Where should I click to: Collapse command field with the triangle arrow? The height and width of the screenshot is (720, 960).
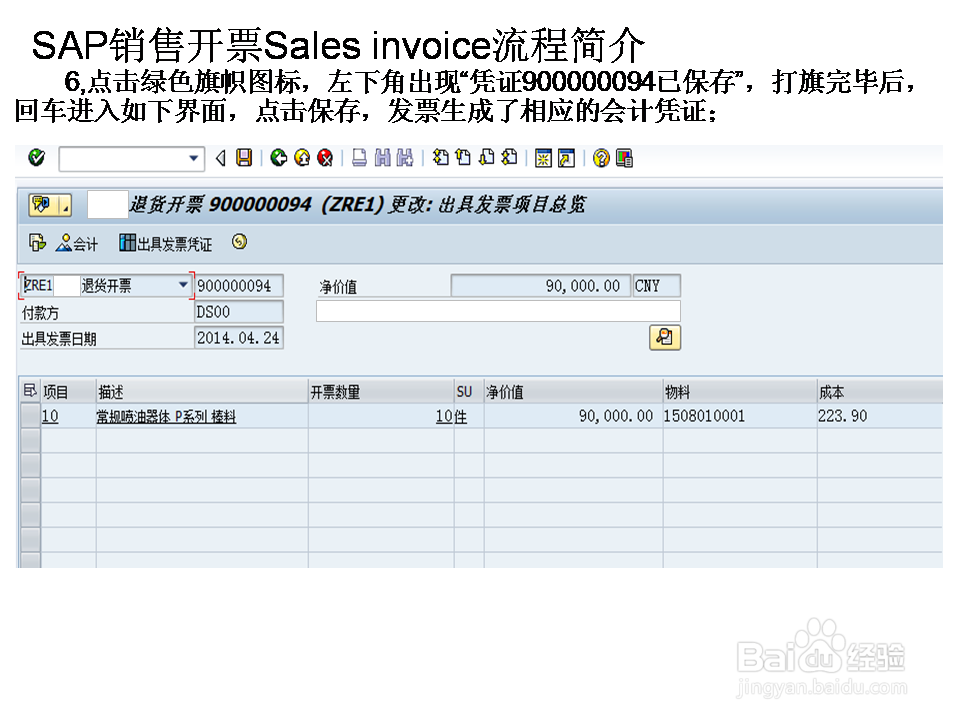pos(220,159)
